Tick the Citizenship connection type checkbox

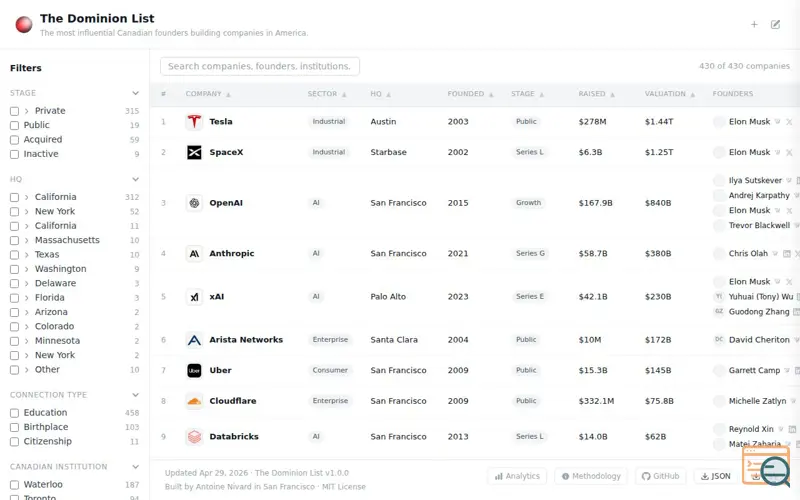(x=14, y=442)
